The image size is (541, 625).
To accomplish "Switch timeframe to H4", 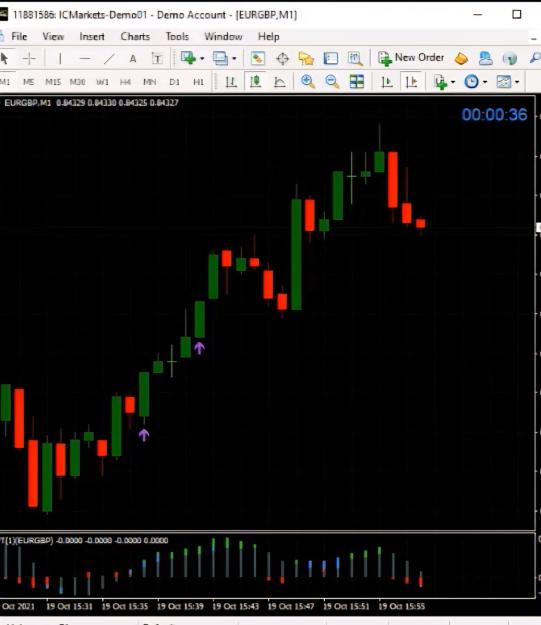I will [x=125, y=82].
